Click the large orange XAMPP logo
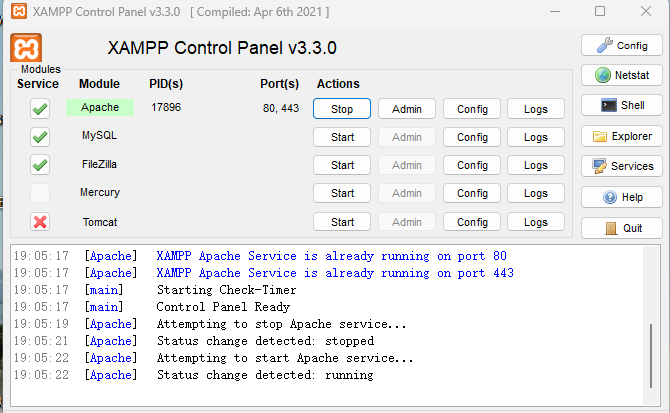This screenshot has width=670, height=413. pyautogui.click(x=26, y=48)
